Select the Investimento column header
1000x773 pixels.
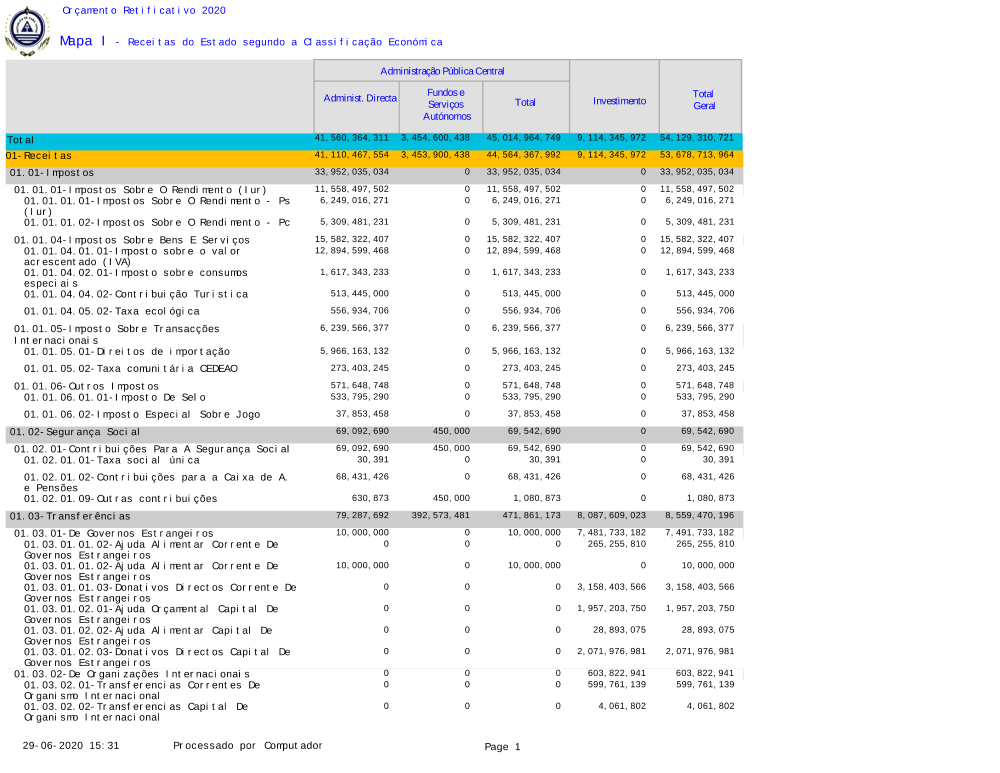coord(619,101)
